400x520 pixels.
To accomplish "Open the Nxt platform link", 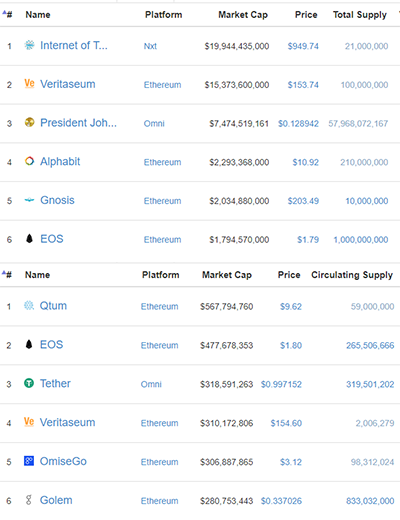I will [150, 46].
